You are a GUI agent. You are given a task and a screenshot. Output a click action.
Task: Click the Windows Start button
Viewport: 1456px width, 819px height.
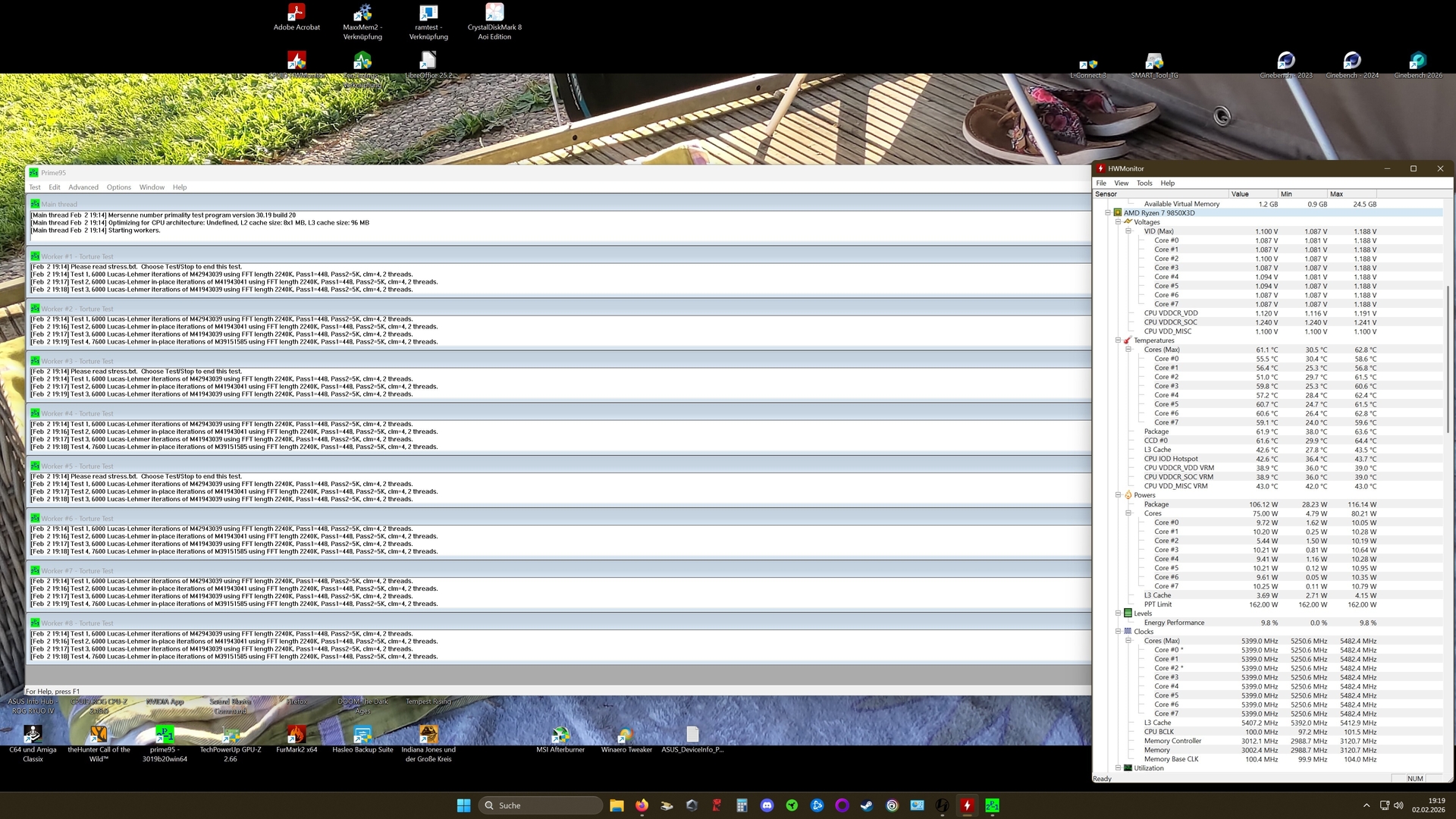463,805
